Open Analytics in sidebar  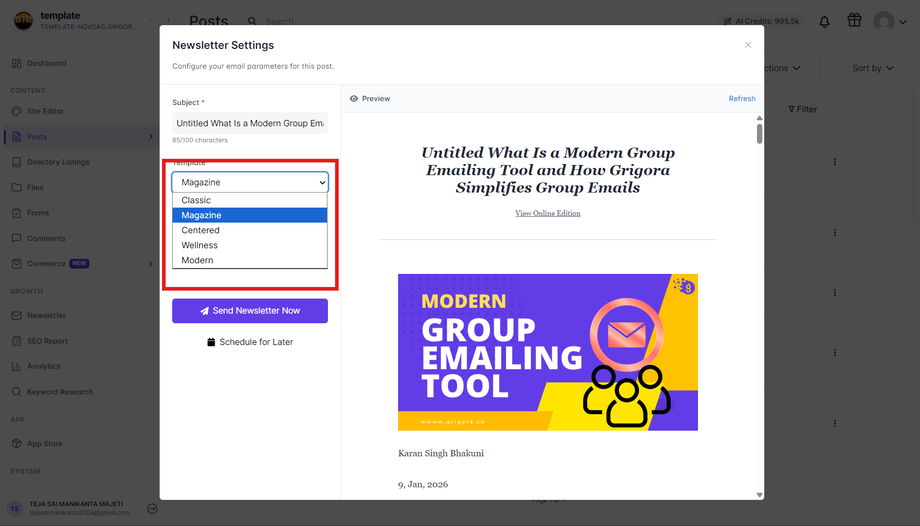point(43,366)
